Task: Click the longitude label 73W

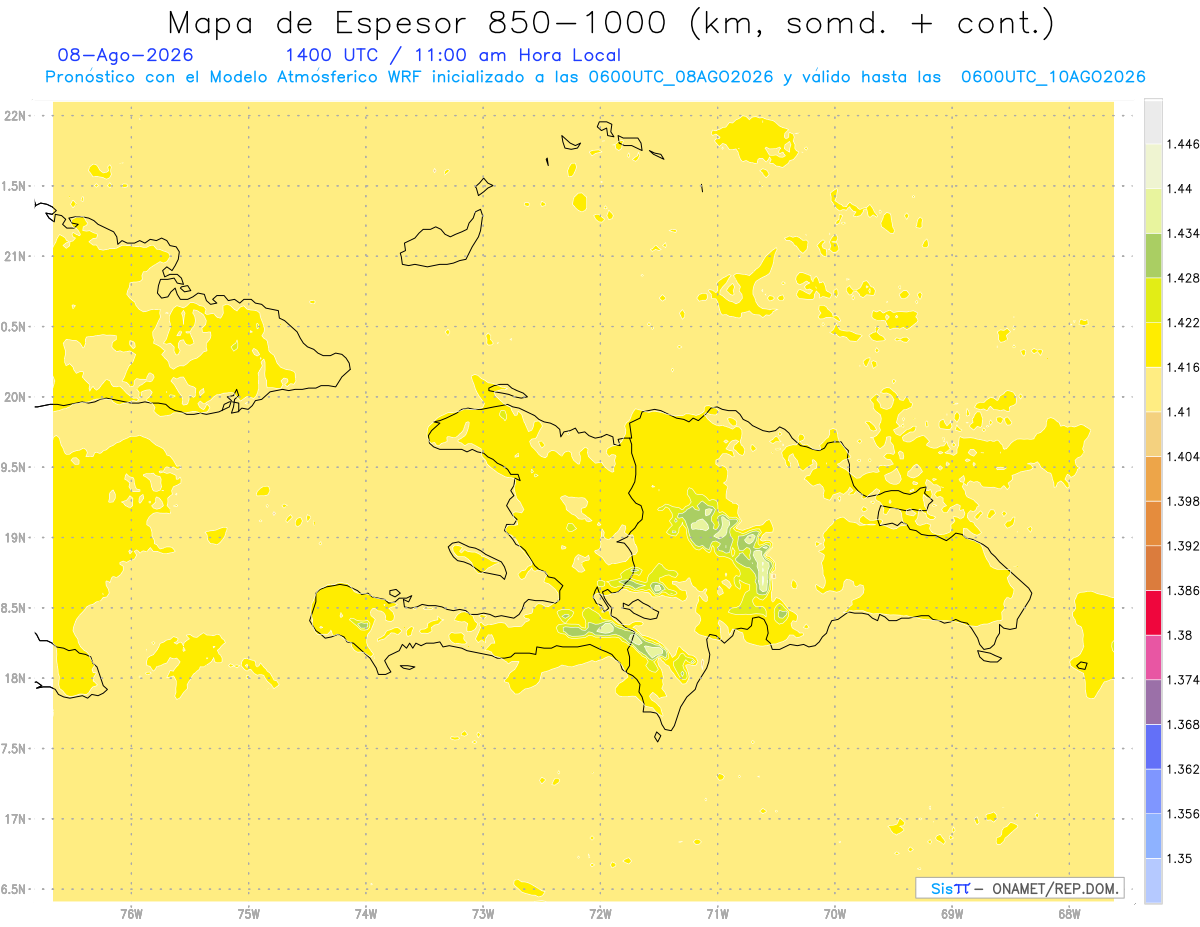Action: 483,914
